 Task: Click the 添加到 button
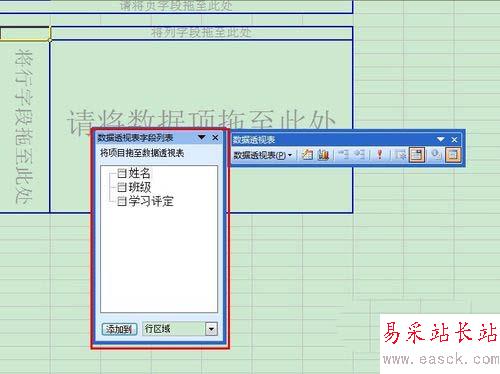tap(119, 329)
